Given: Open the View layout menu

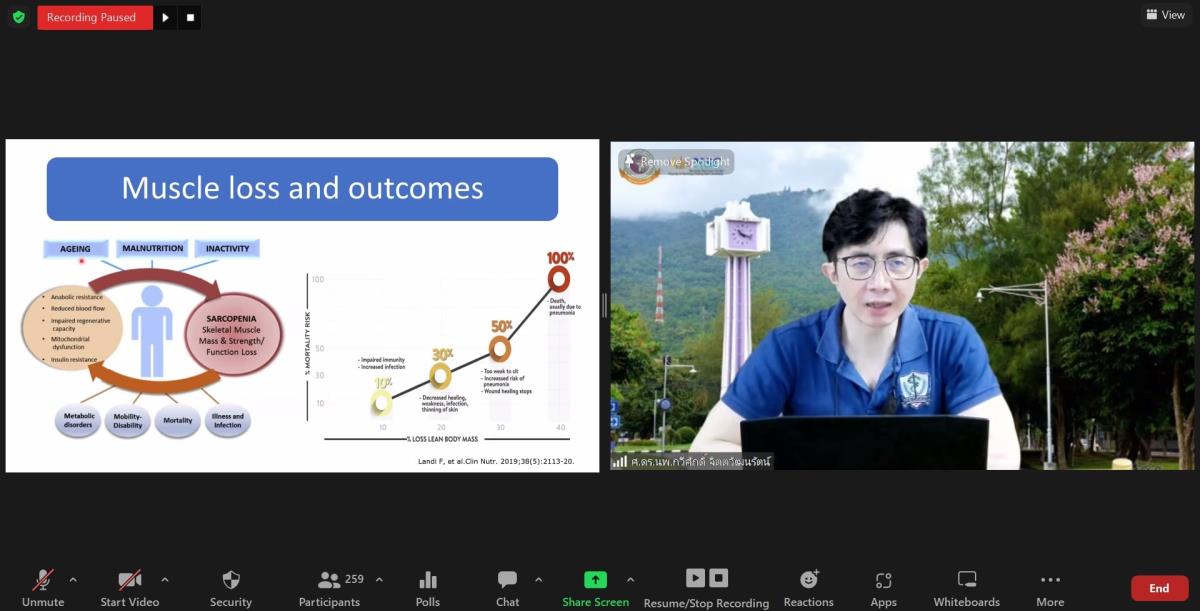Looking at the screenshot, I should (x=1166, y=15).
